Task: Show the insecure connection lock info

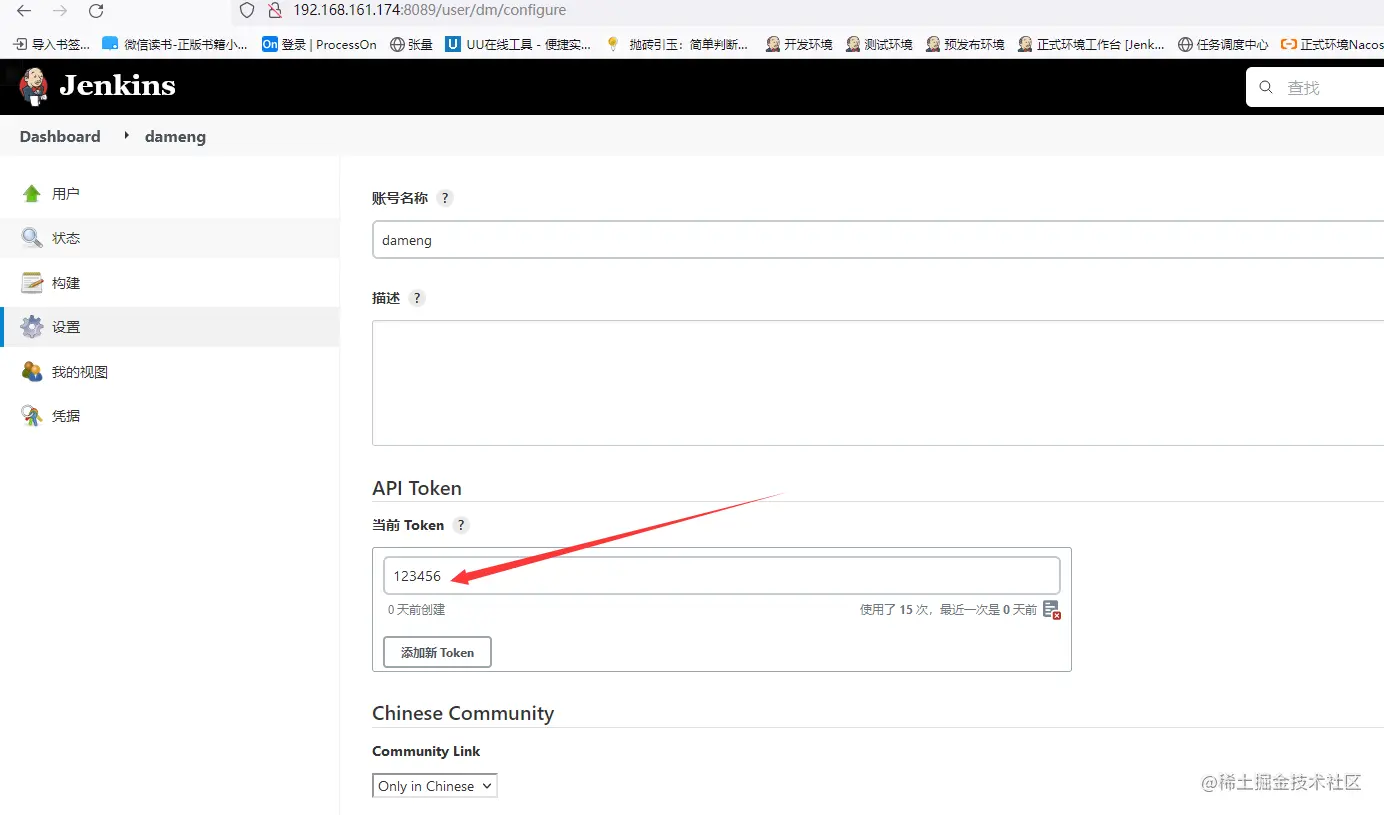Action: 275,10
